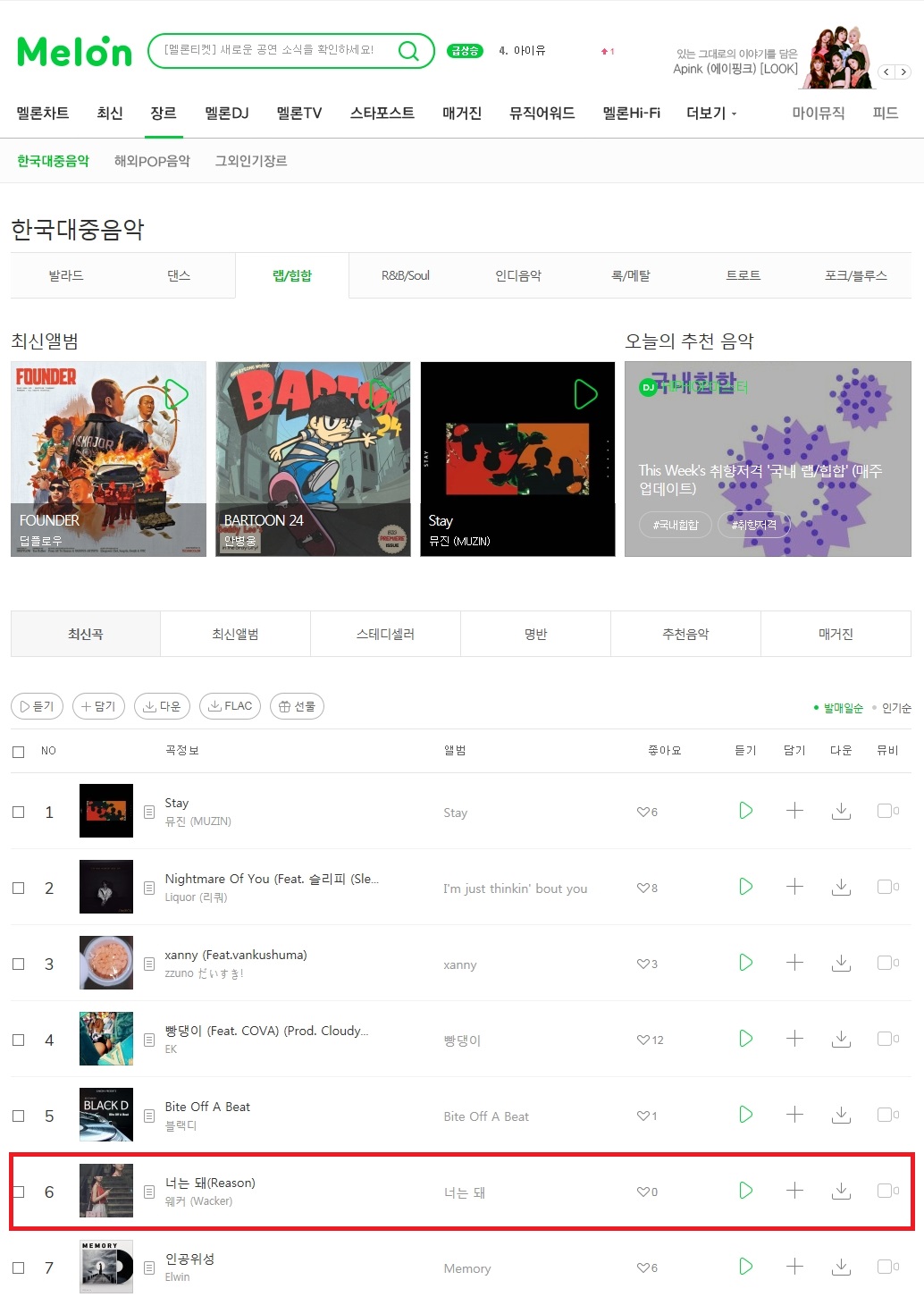This screenshot has width=924, height=1297.
Task: Sort list by 인기순
Action: pos(896,708)
